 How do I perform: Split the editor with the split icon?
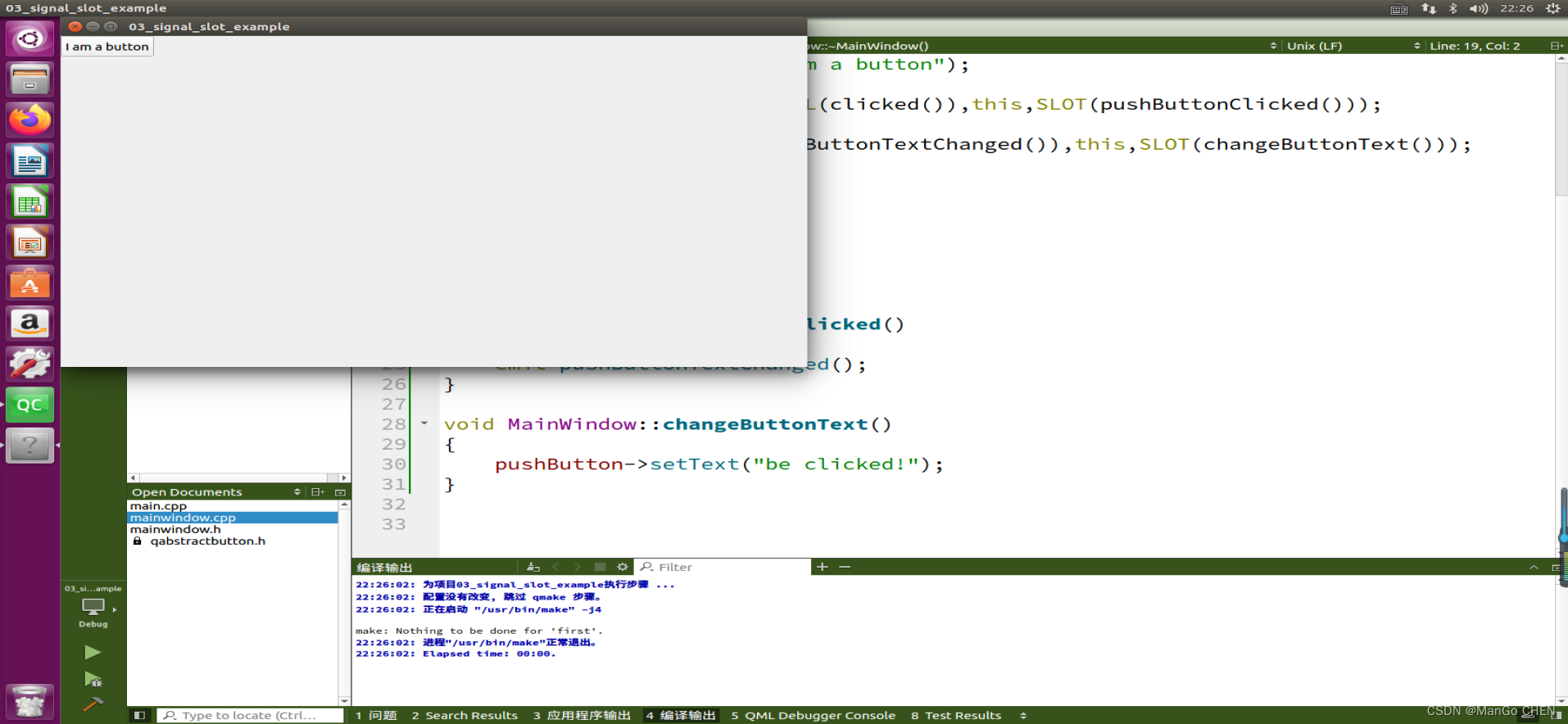(1556, 46)
